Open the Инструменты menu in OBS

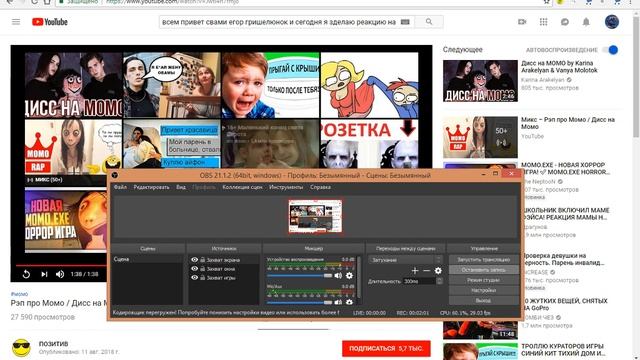coord(286,187)
